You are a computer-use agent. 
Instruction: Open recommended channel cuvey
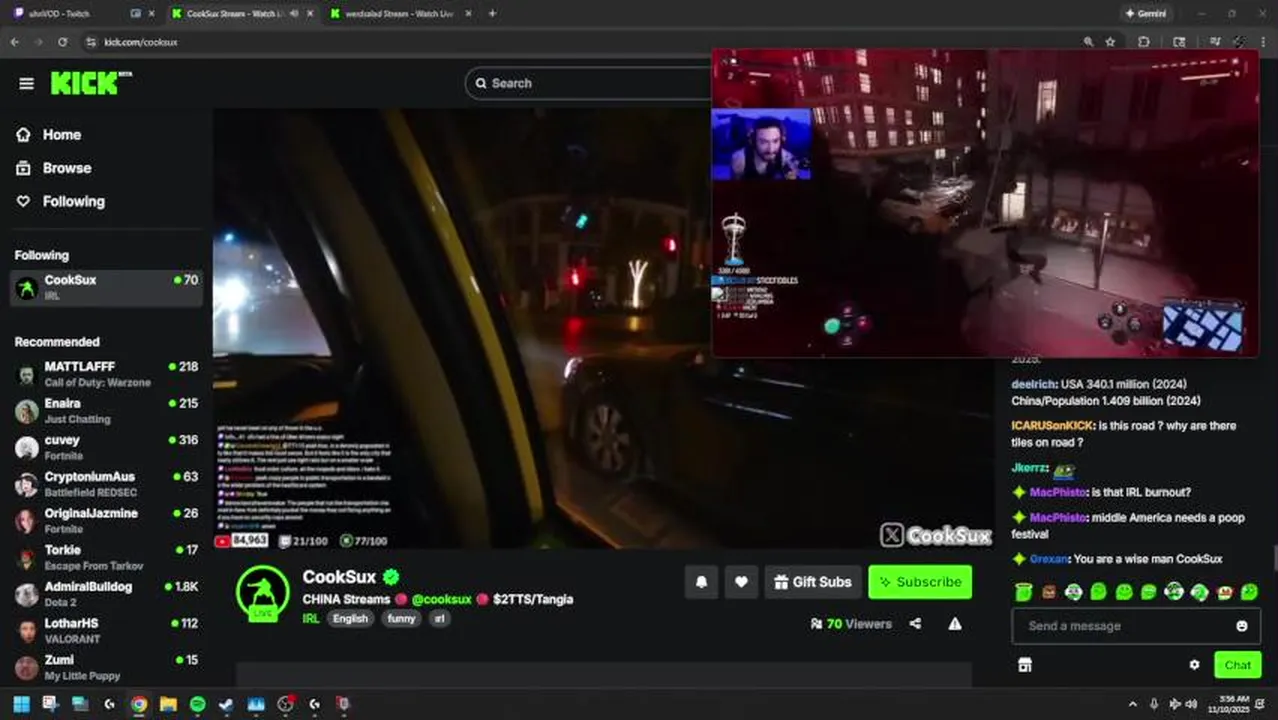[106, 447]
